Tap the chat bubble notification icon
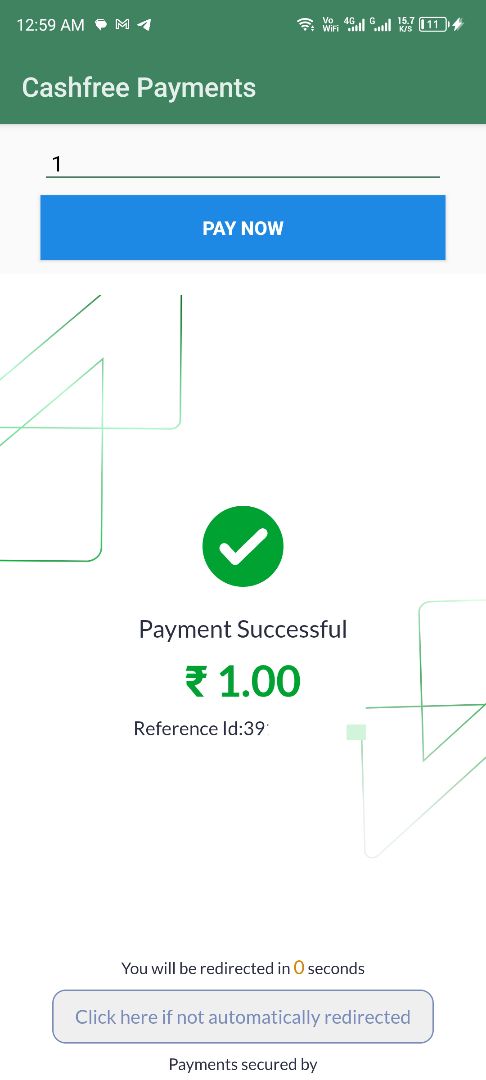The width and height of the screenshot is (486, 1080). tap(101, 25)
